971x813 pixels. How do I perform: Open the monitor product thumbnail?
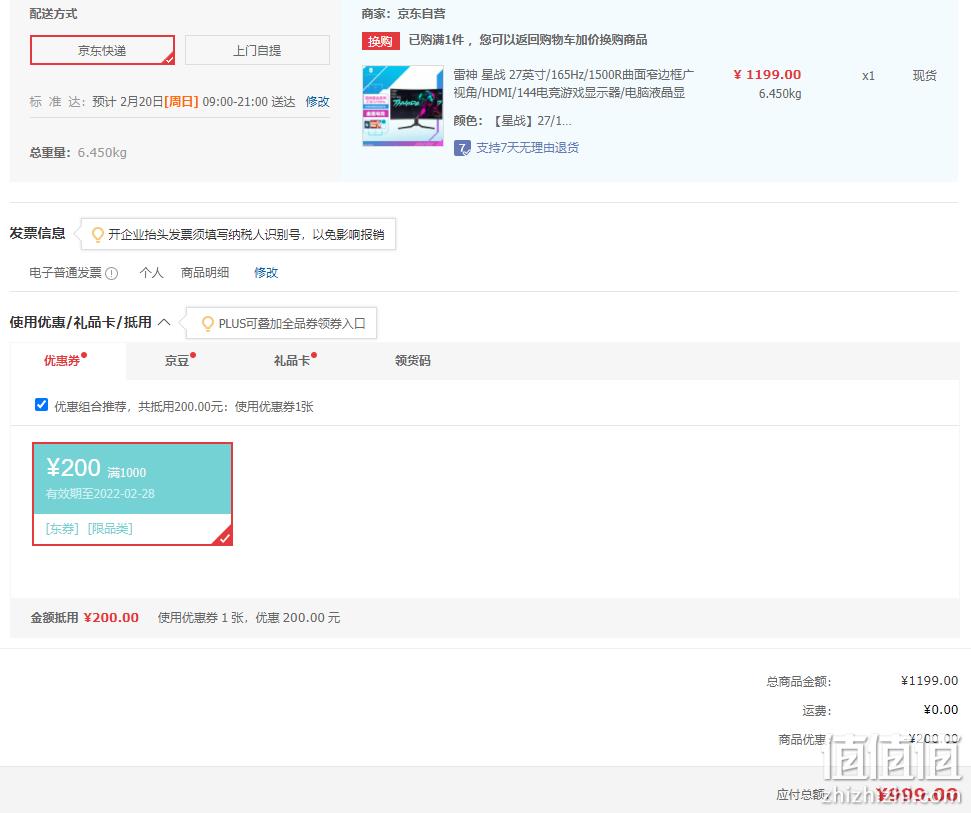click(x=403, y=106)
